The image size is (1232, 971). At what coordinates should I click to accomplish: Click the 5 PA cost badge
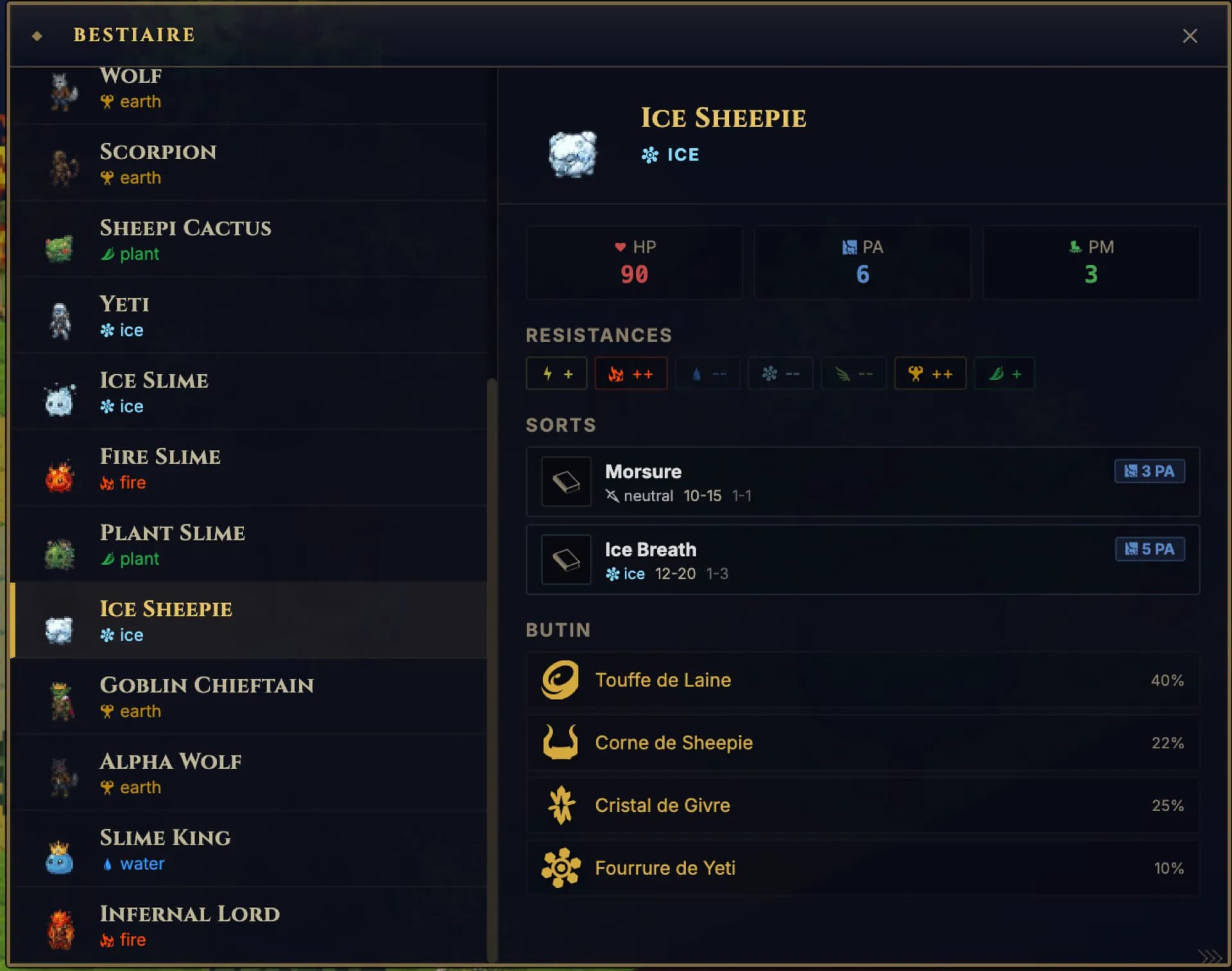coord(1149,549)
